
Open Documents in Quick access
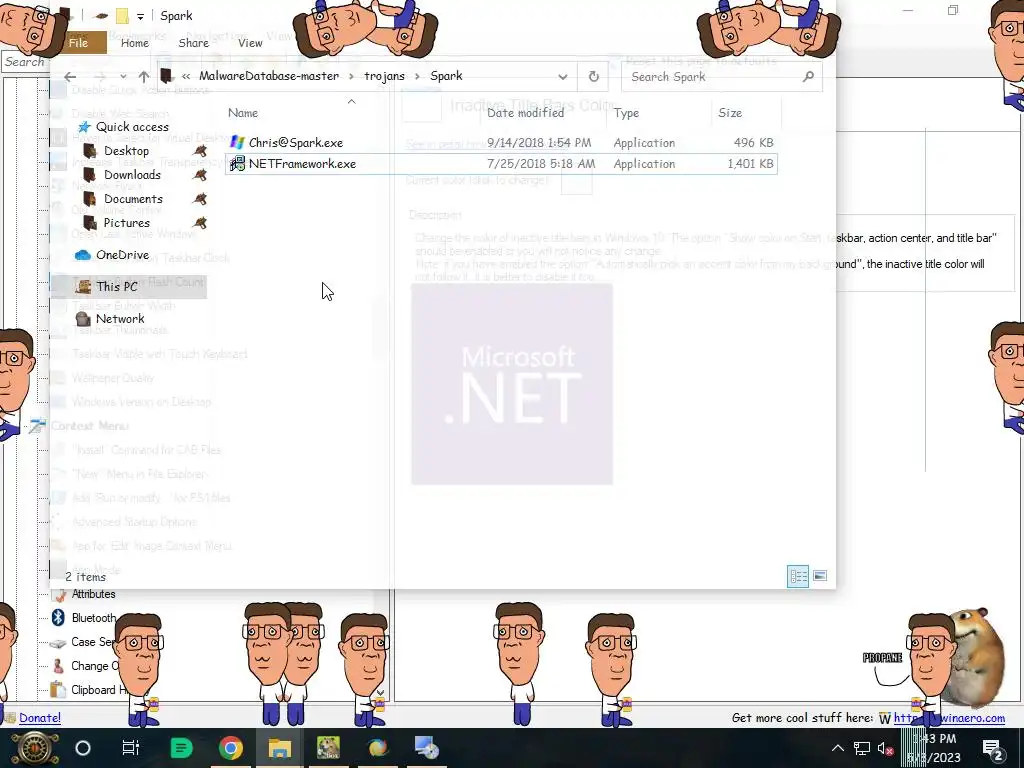point(133,199)
